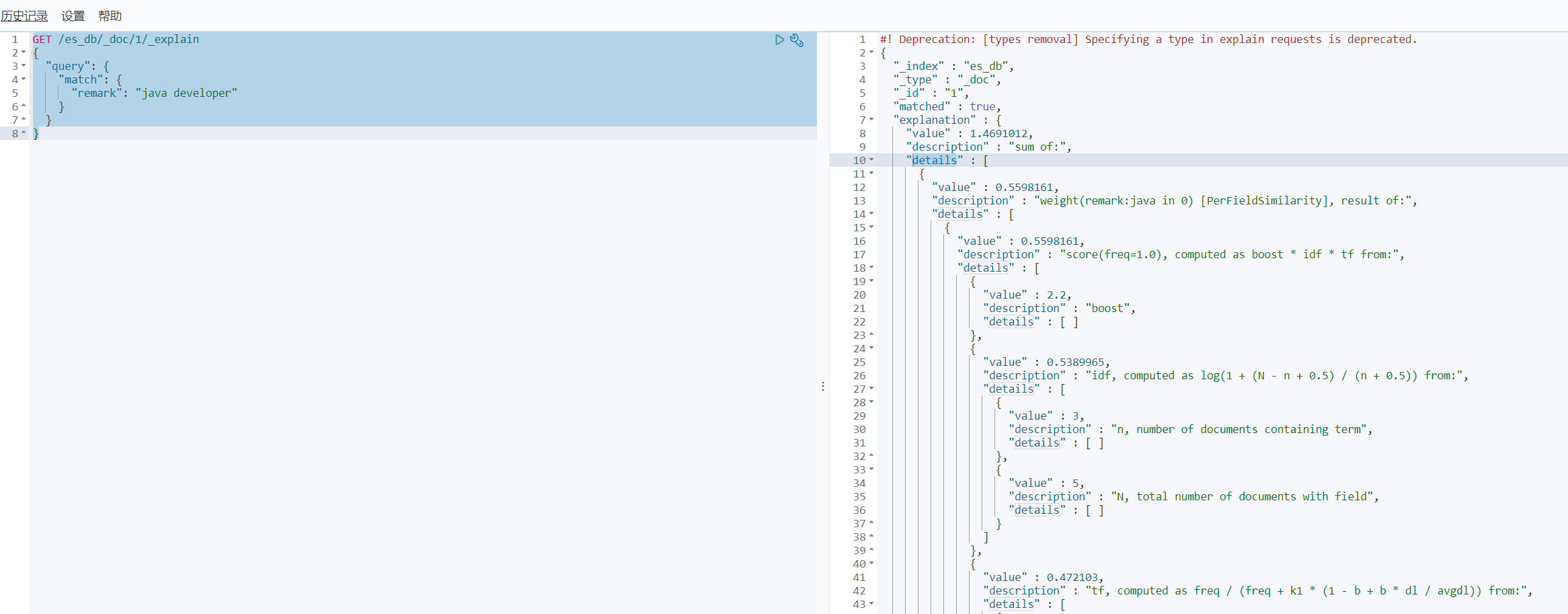Image resolution: width=1568 pixels, height=614 pixels.
Task: Toggle fold marker at request line 7
Action: [24, 120]
